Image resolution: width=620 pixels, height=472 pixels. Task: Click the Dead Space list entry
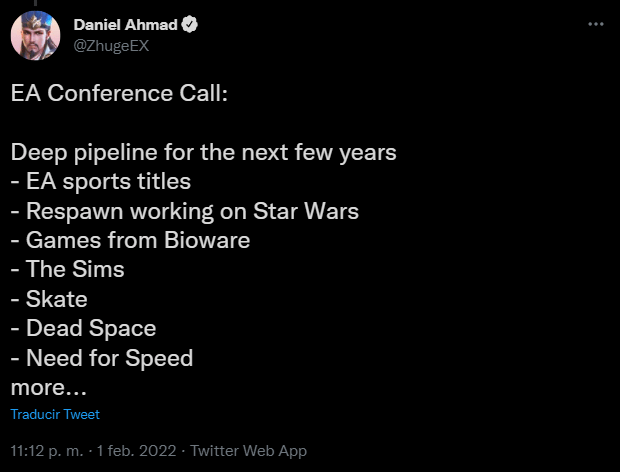coord(83,329)
